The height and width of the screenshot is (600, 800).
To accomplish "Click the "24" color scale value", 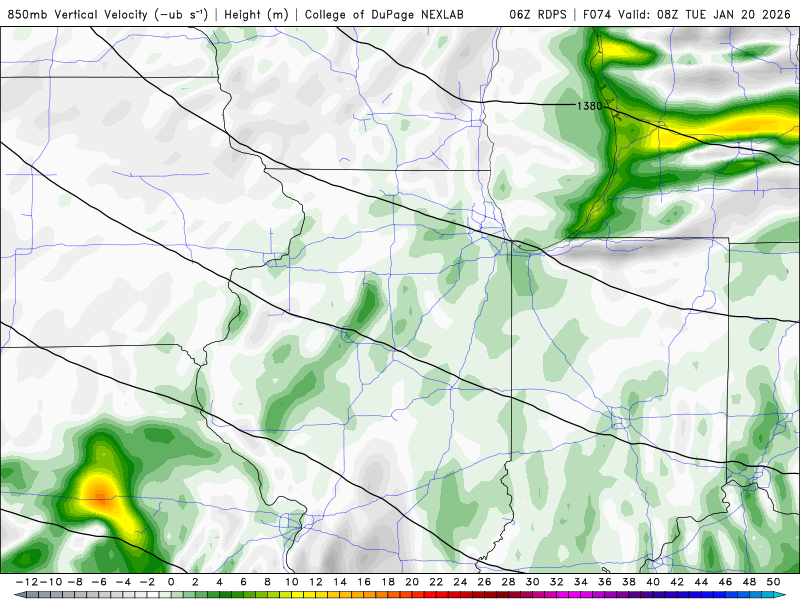I will 460,582.
